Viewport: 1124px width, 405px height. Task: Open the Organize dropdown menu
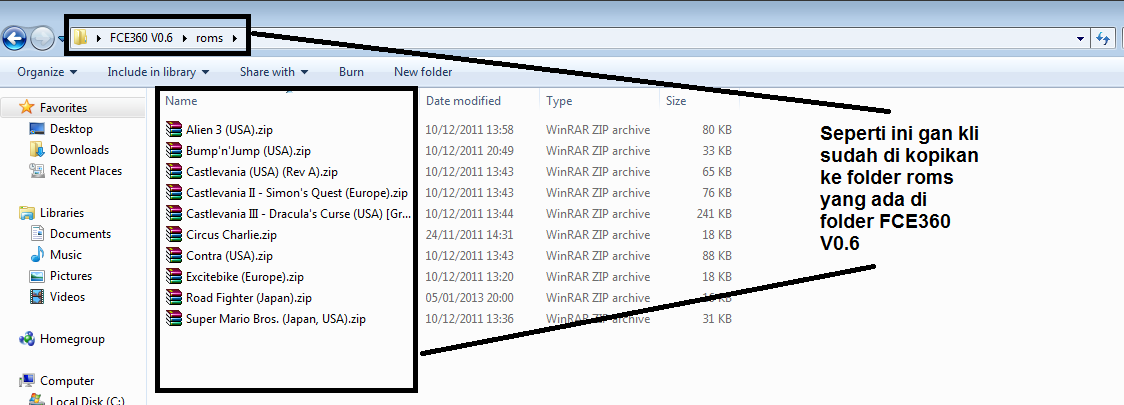coord(47,72)
